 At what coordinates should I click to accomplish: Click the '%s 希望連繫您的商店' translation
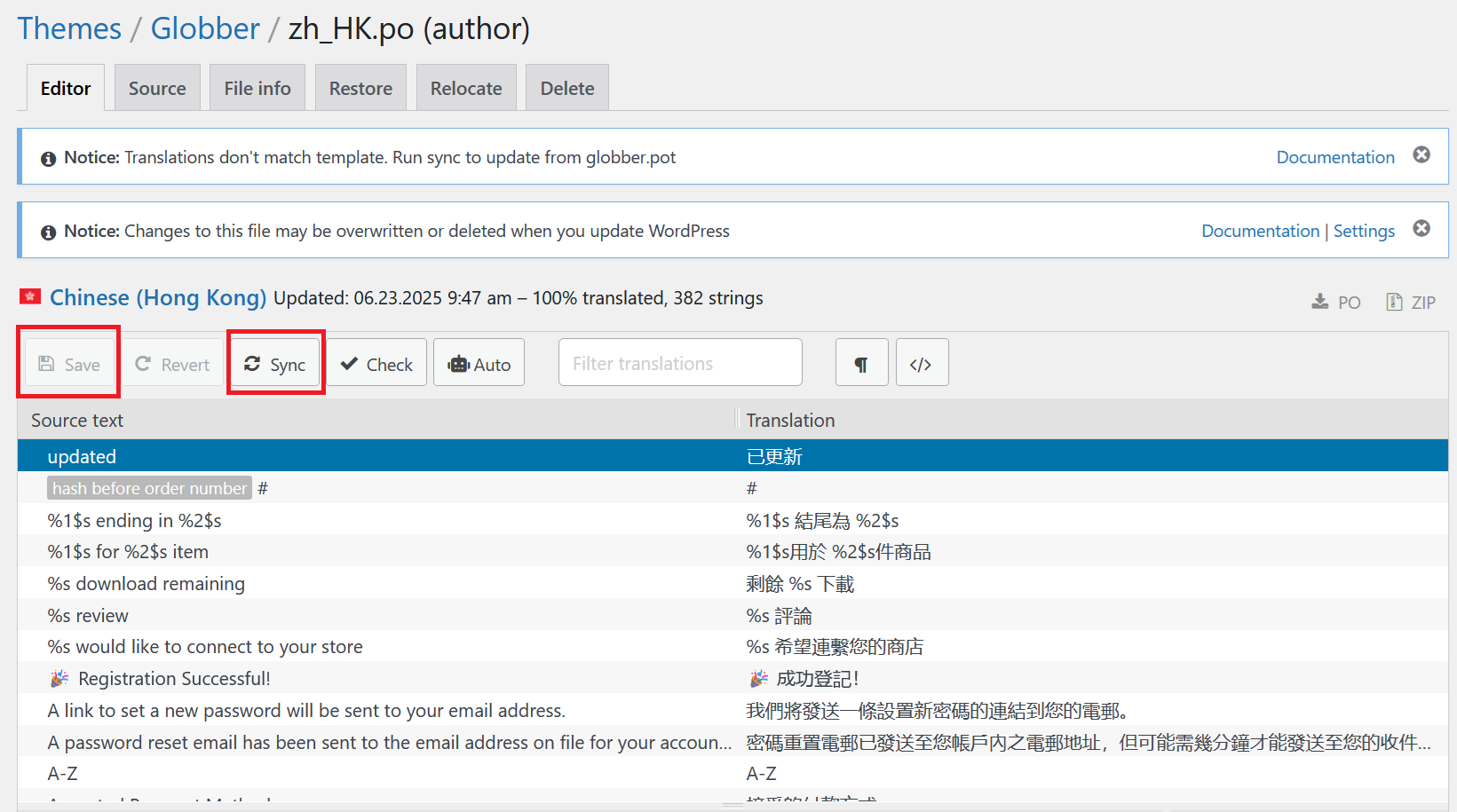point(835,646)
